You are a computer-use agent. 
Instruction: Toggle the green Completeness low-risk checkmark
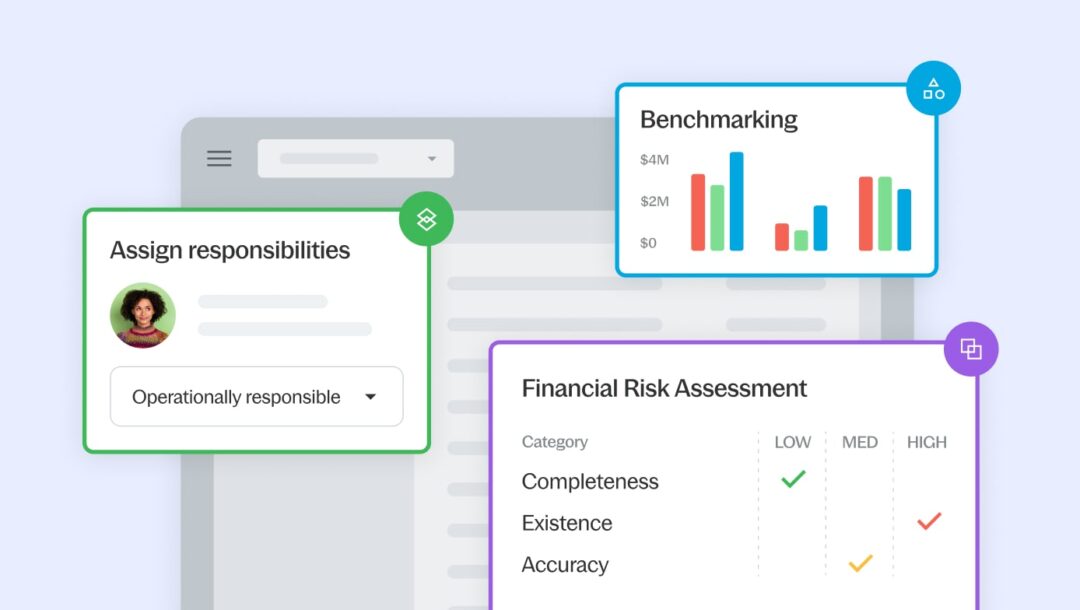[793, 480]
